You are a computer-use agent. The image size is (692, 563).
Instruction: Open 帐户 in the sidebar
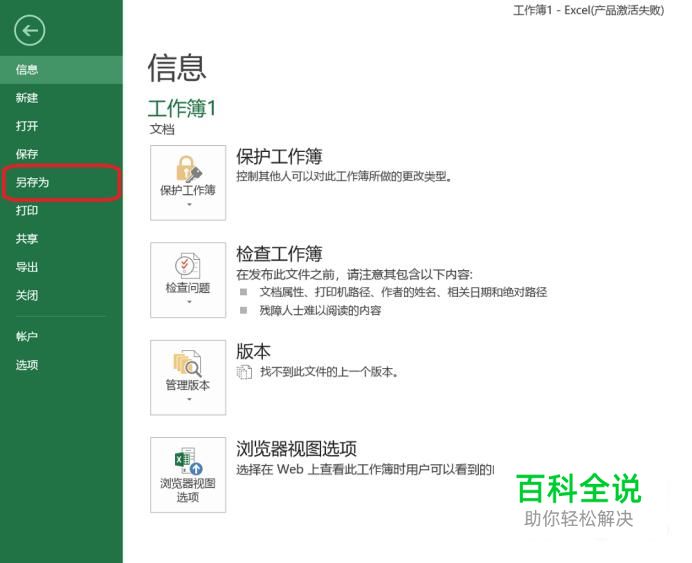click(x=27, y=337)
